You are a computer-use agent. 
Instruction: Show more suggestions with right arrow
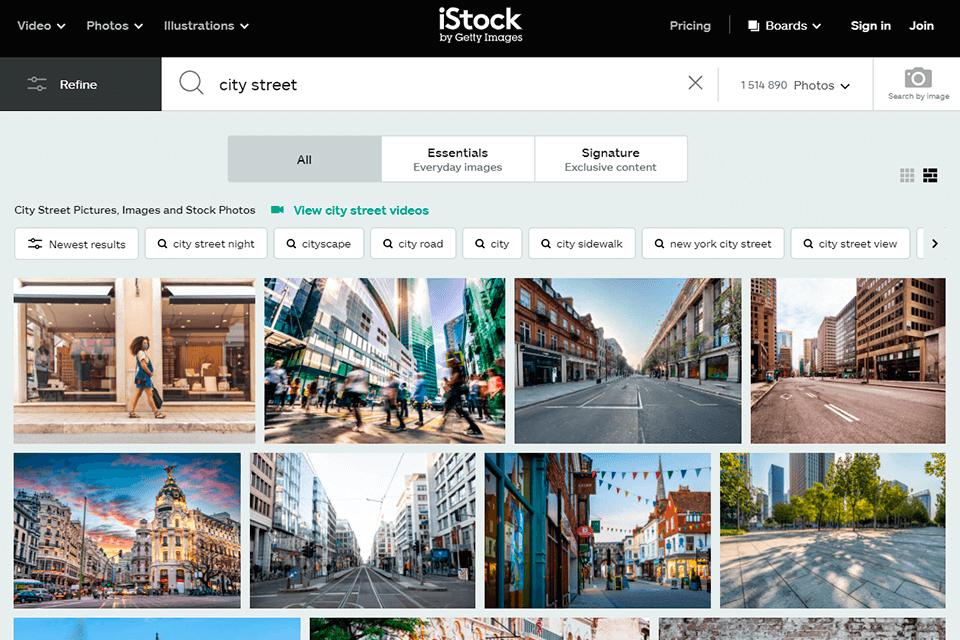pos(934,244)
